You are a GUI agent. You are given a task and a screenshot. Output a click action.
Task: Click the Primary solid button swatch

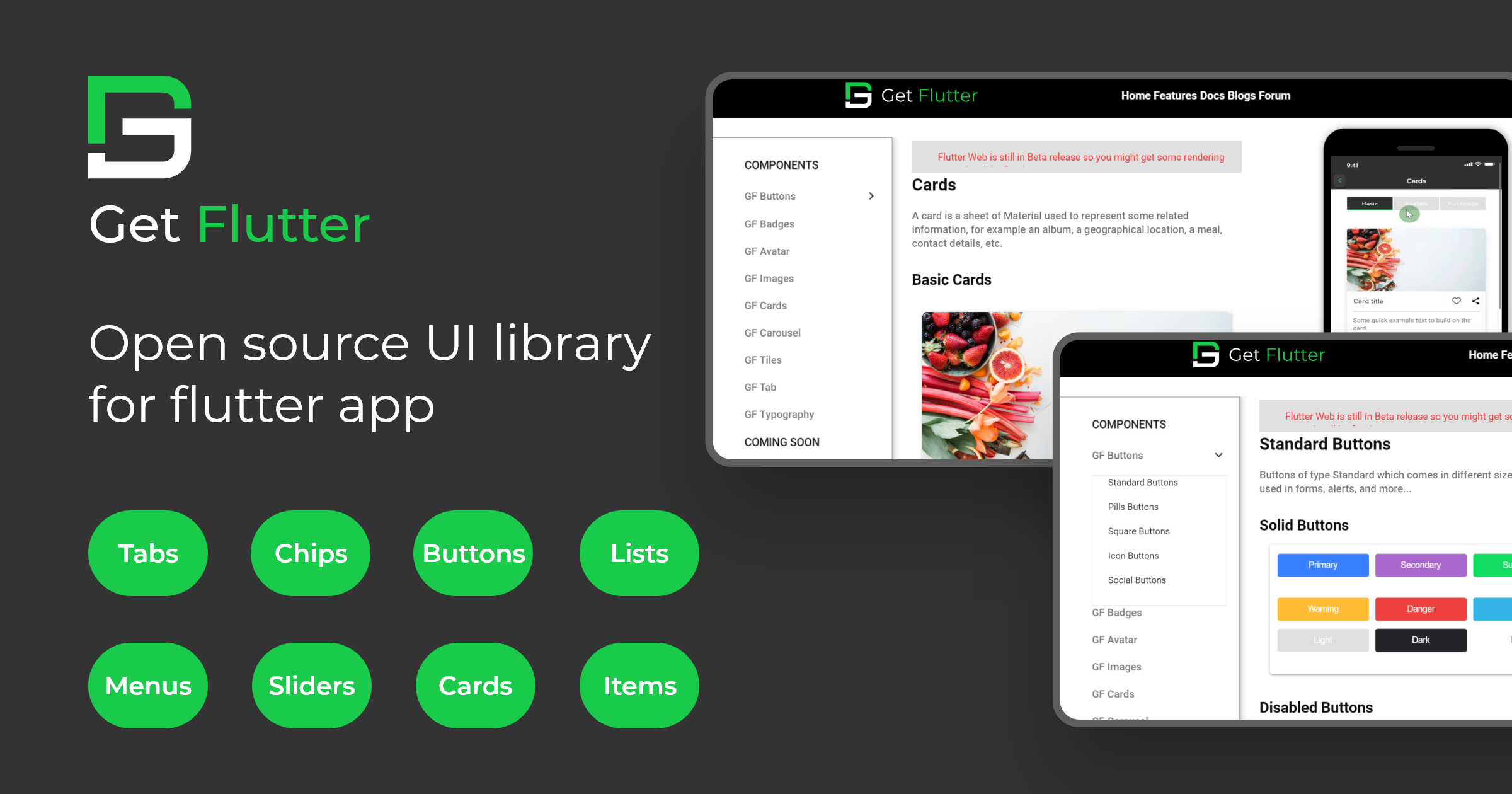1323,565
